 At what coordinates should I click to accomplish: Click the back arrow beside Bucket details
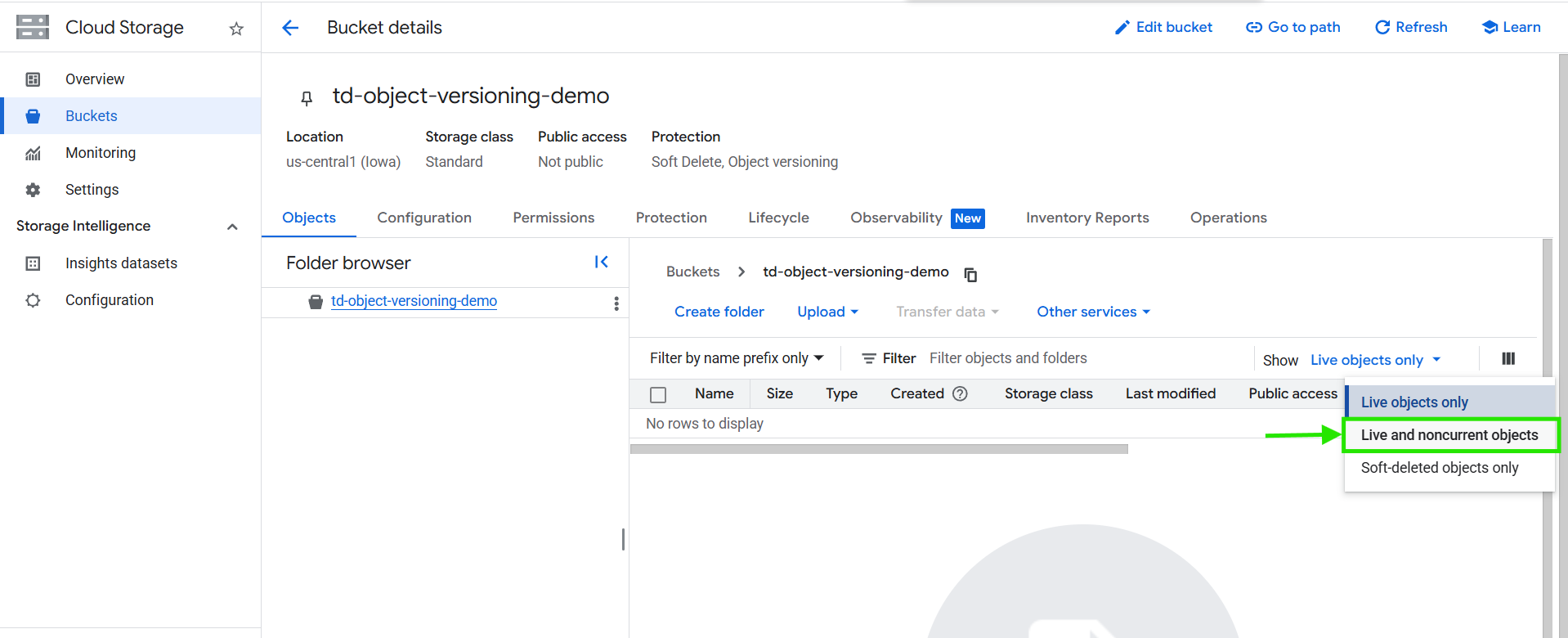pyautogui.click(x=290, y=28)
